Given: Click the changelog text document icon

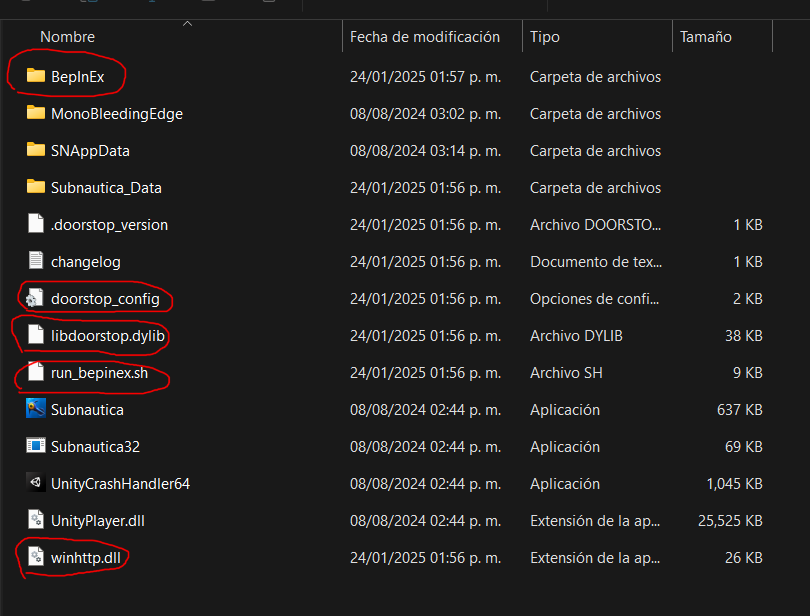Looking at the screenshot, I should (x=36, y=260).
